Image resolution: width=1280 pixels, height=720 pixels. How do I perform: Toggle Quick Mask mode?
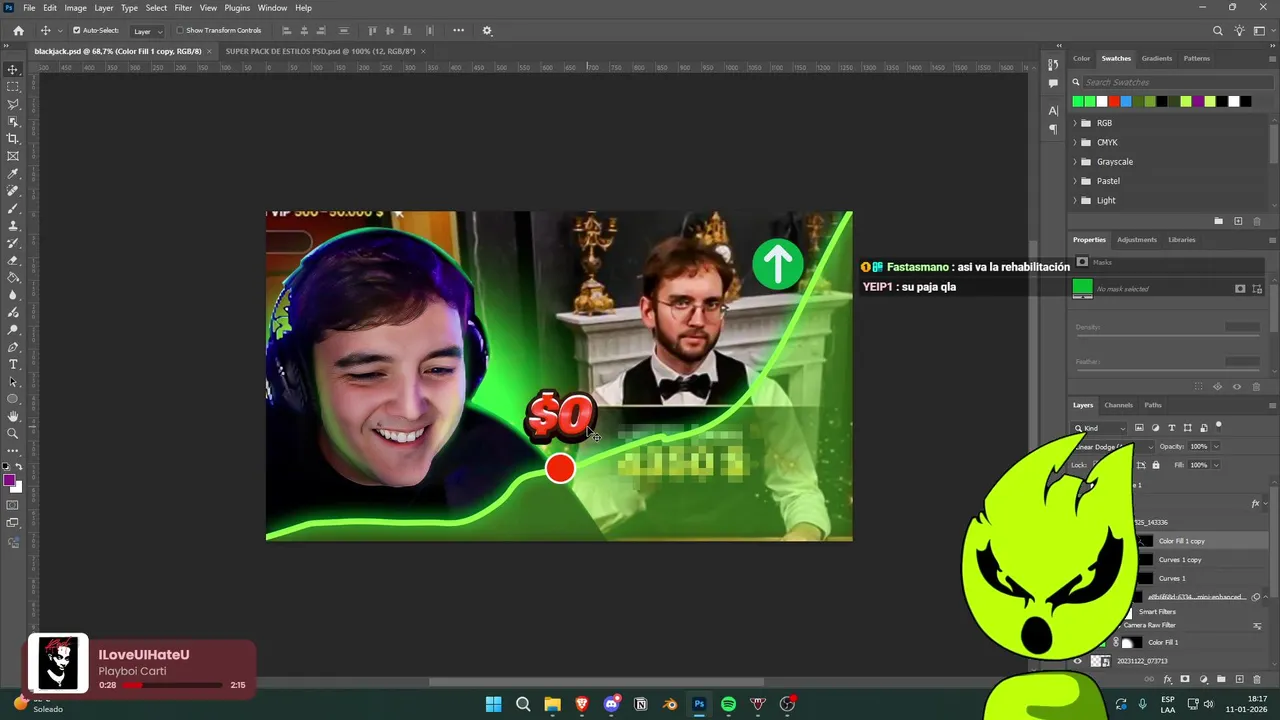pos(13,505)
